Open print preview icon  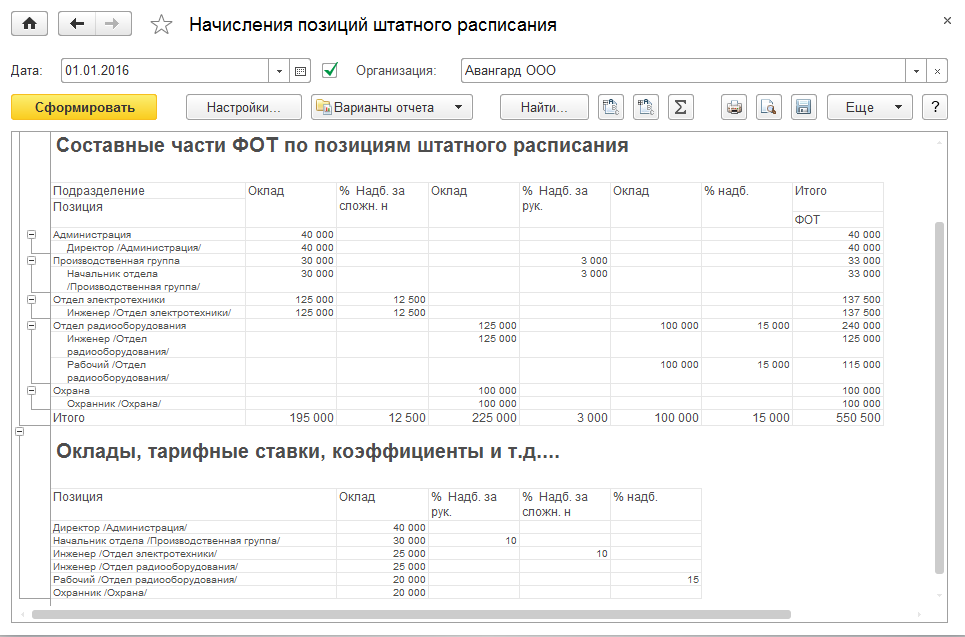tap(768, 107)
